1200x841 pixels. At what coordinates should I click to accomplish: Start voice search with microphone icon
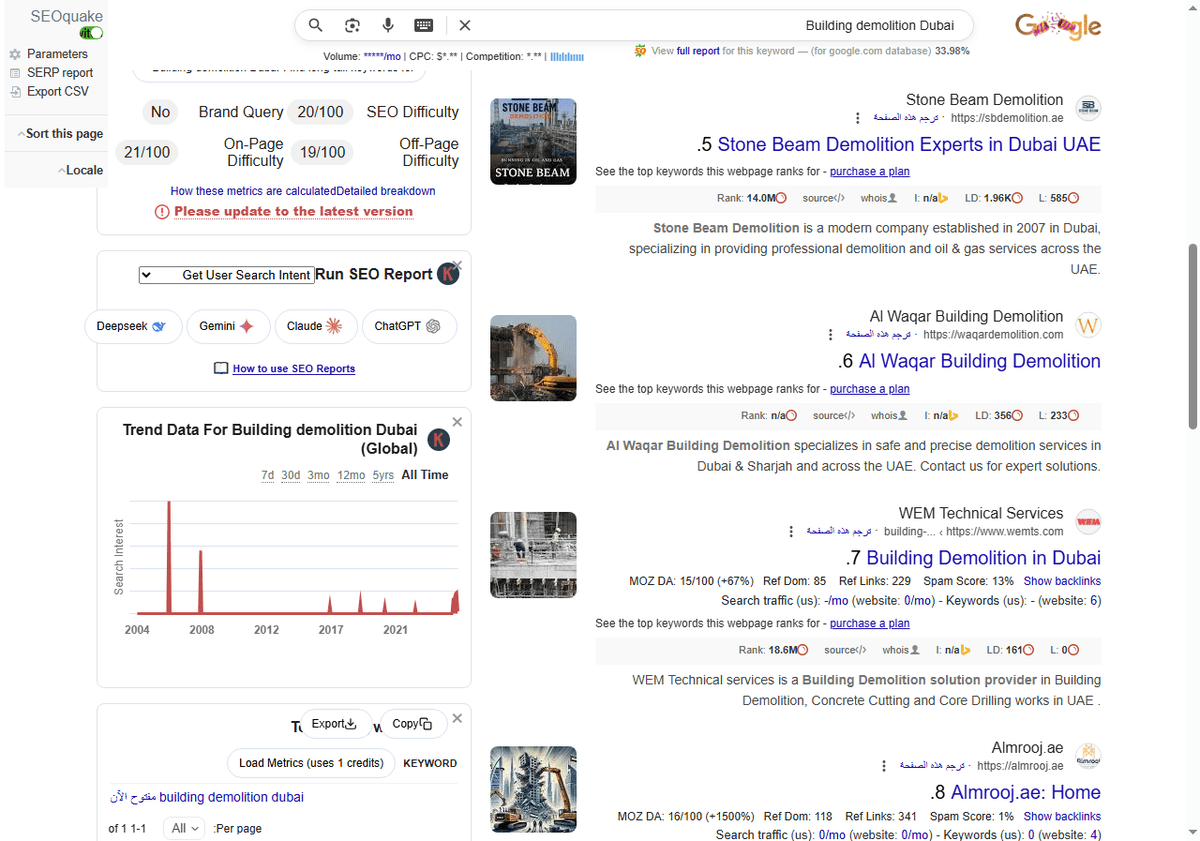coord(388,26)
